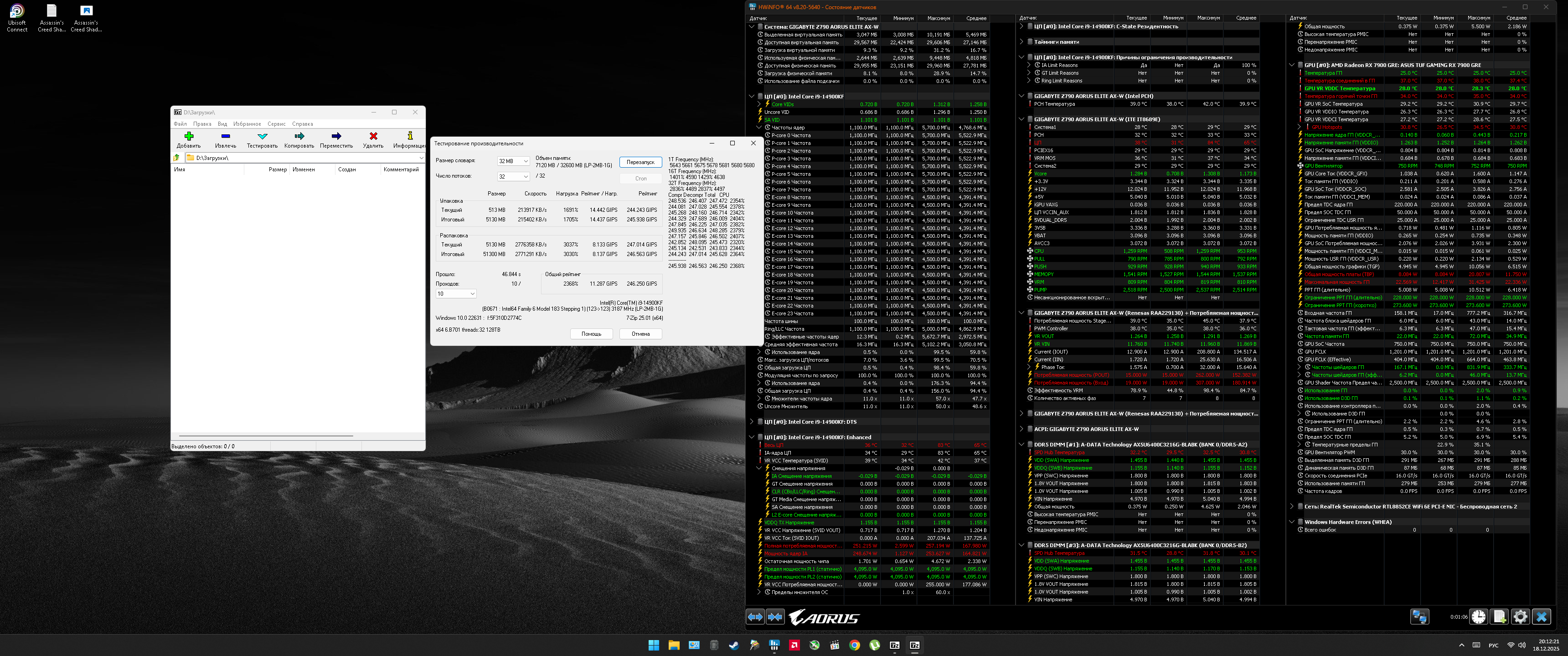Click the Перезапуск benchmark button

coord(640,162)
